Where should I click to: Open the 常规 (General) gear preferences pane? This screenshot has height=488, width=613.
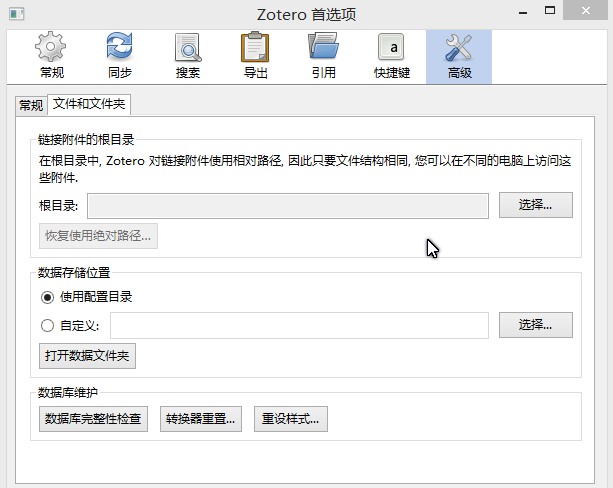point(51,56)
